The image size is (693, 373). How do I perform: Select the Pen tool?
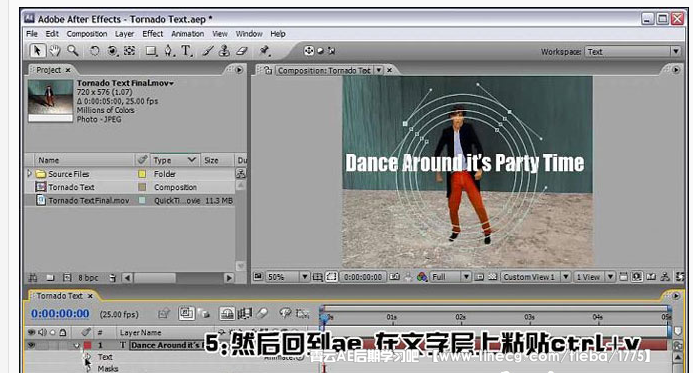(x=168, y=51)
